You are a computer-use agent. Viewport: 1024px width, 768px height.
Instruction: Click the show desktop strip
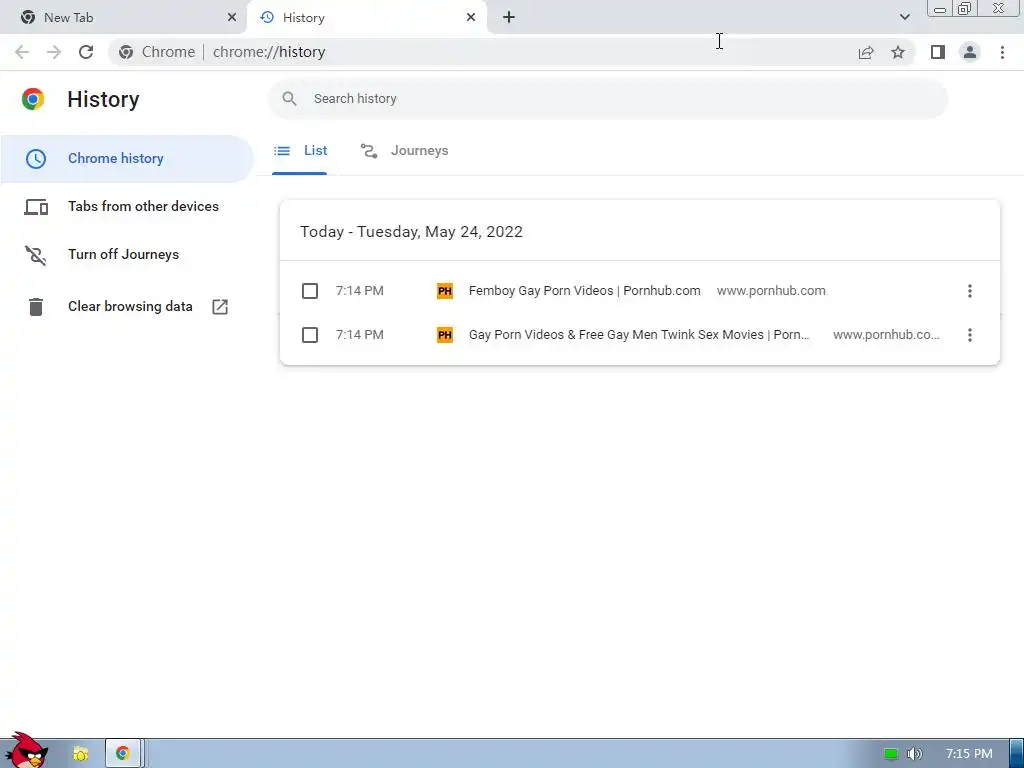(x=1017, y=754)
